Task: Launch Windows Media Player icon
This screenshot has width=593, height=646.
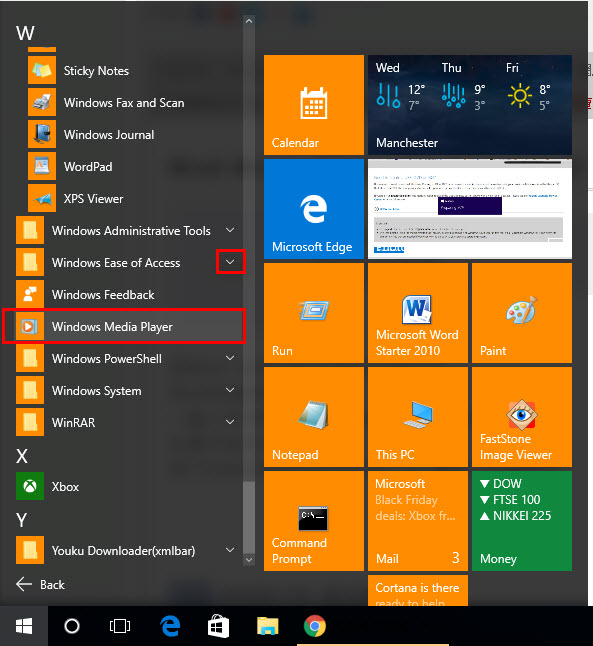Action: point(30,326)
